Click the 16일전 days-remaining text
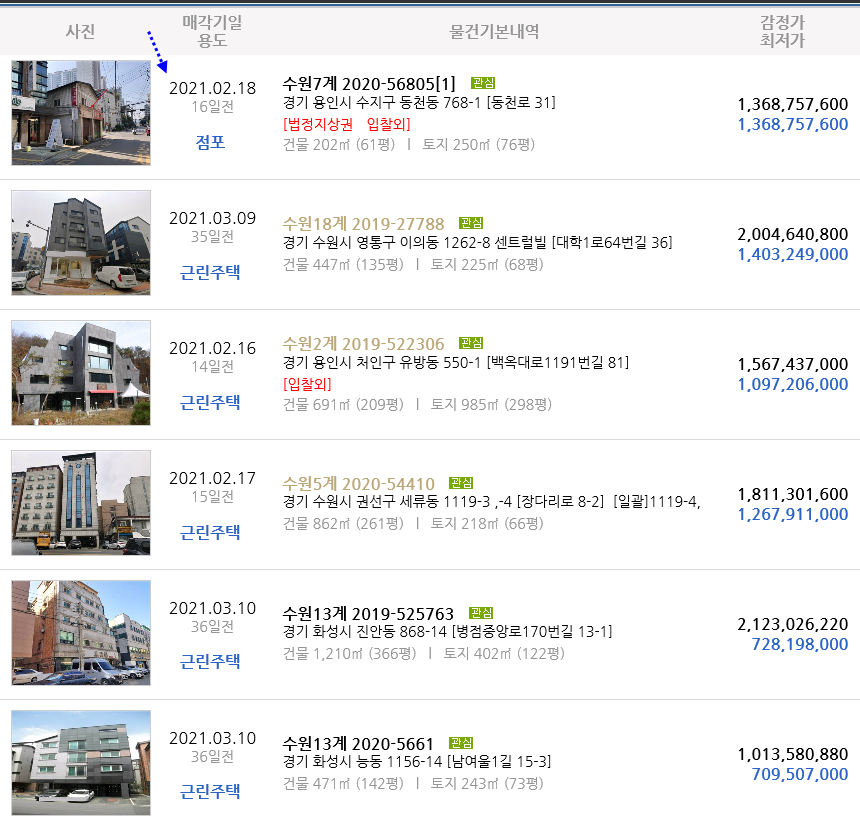Image resolution: width=860 pixels, height=818 pixels. (x=212, y=107)
